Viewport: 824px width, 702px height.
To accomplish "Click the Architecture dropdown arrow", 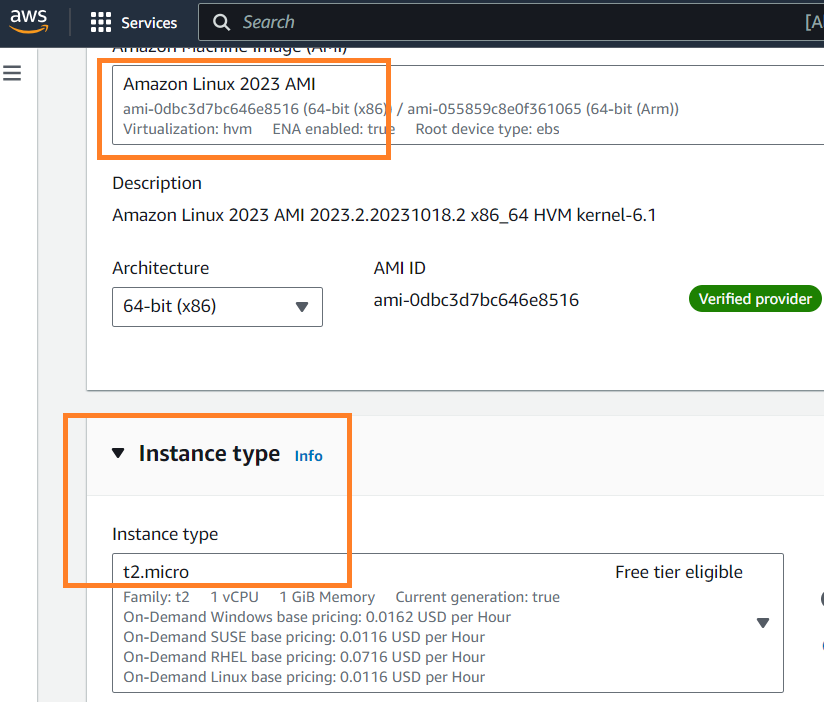I will [302, 307].
